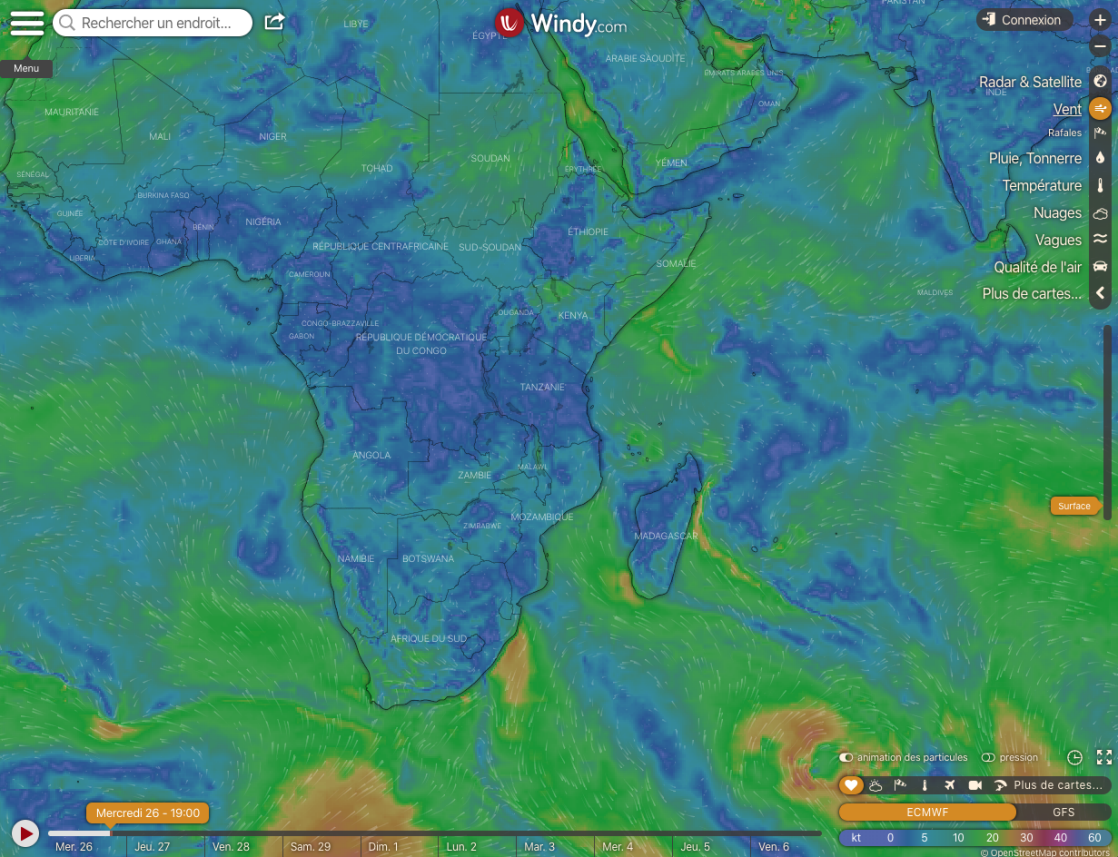The image size is (1118, 857).
Task: Open the Surface altitude selector
Action: [x=1075, y=506]
